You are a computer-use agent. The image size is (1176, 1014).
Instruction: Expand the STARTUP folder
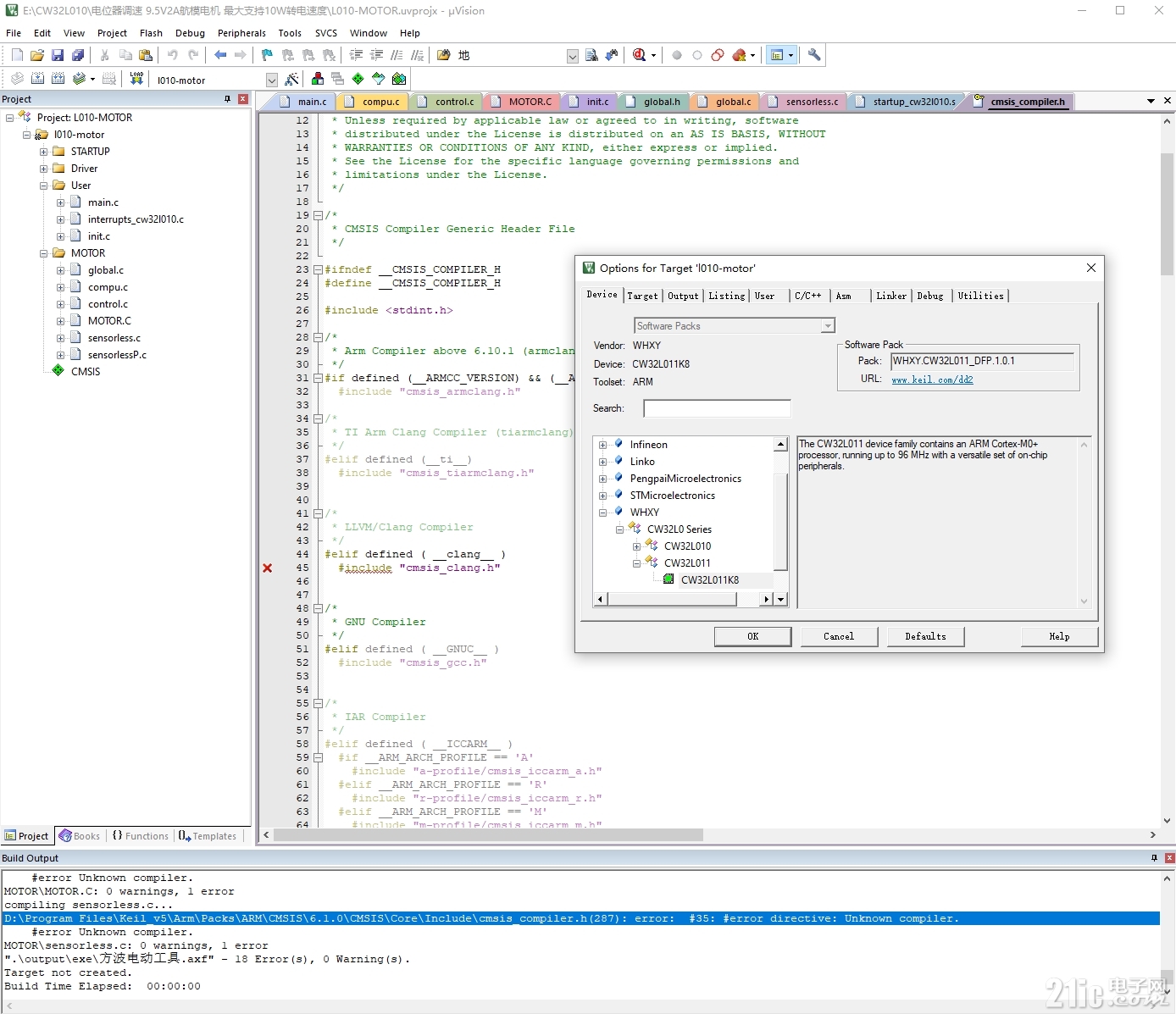(x=44, y=152)
